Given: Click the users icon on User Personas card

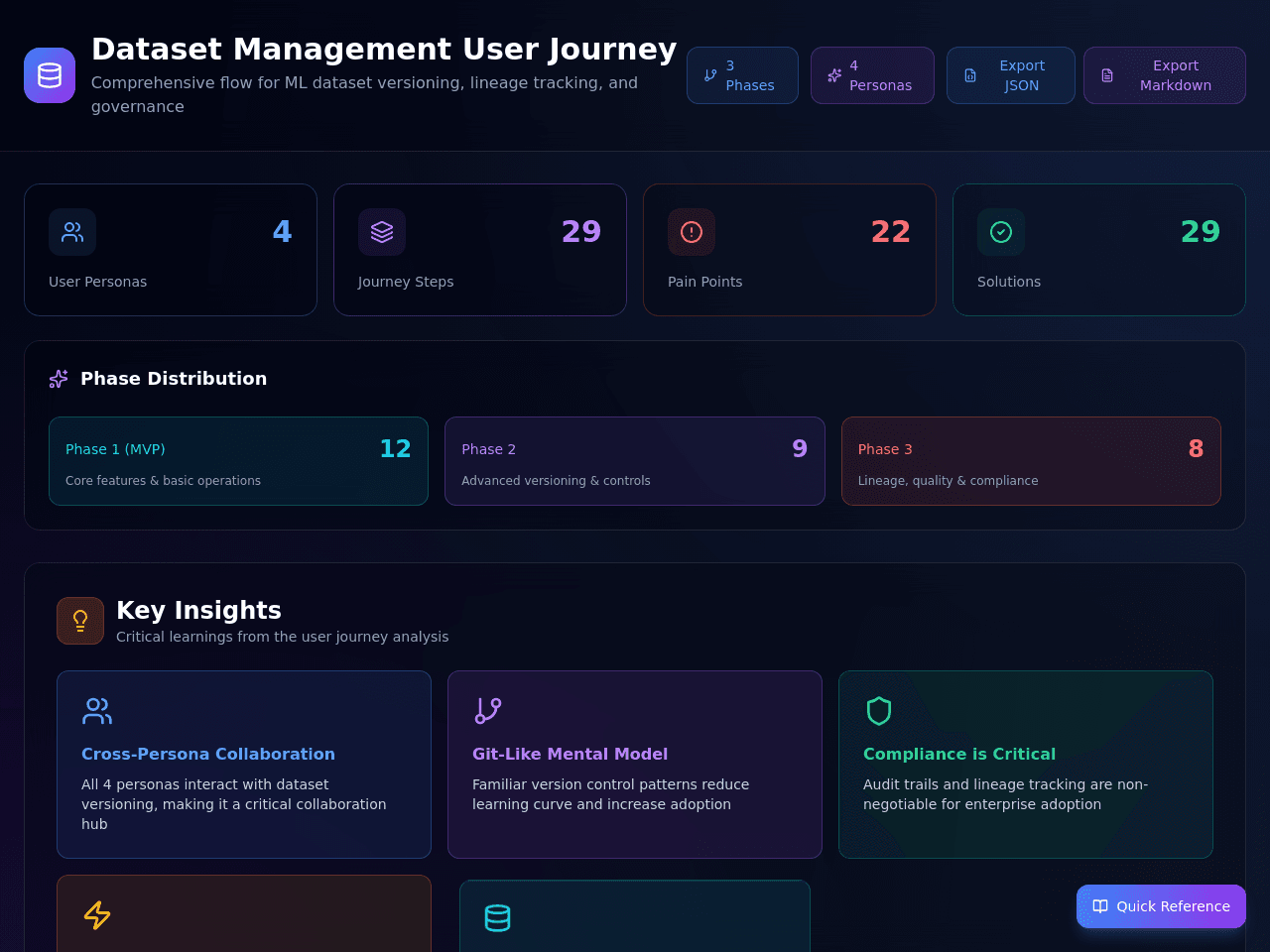Looking at the screenshot, I should pyautogui.click(x=72, y=232).
